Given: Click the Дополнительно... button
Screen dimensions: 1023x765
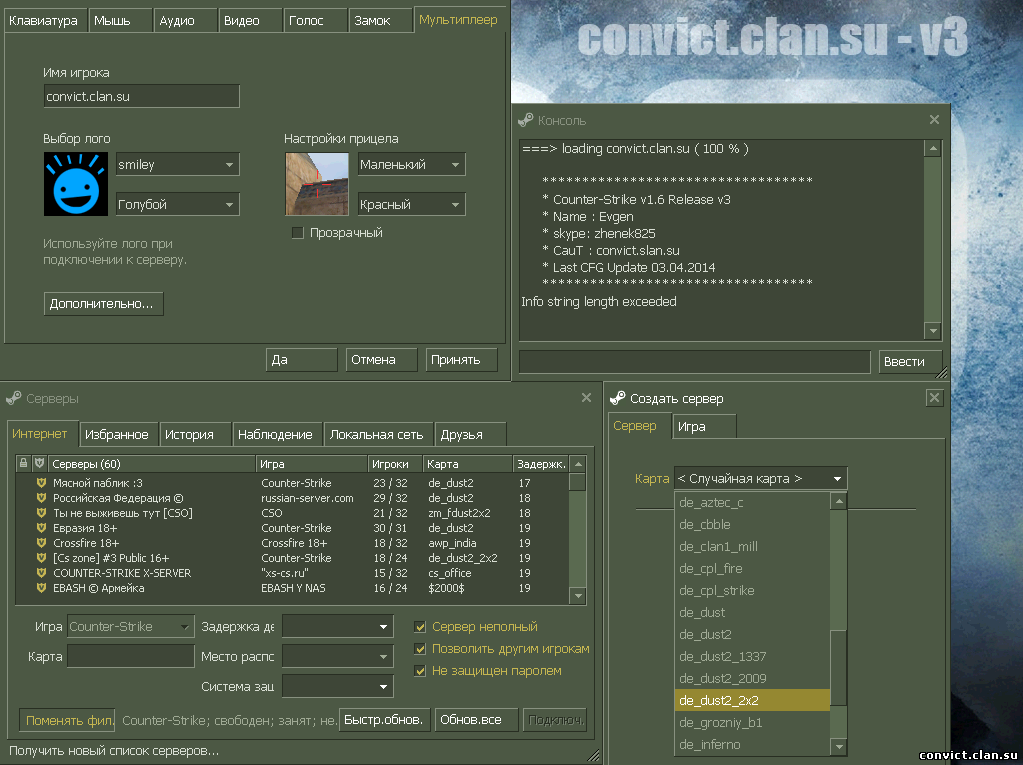Looking at the screenshot, I should pyautogui.click(x=103, y=304).
